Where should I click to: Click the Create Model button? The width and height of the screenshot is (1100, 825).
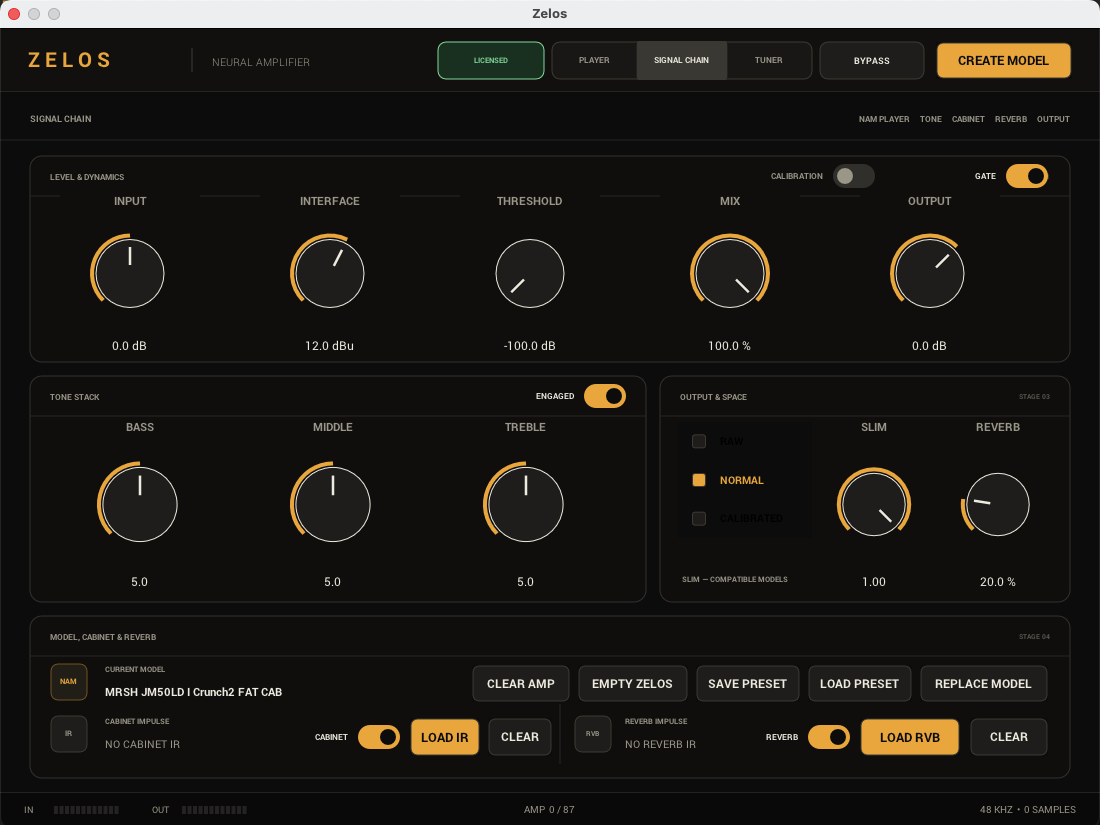coord(1004,60)
